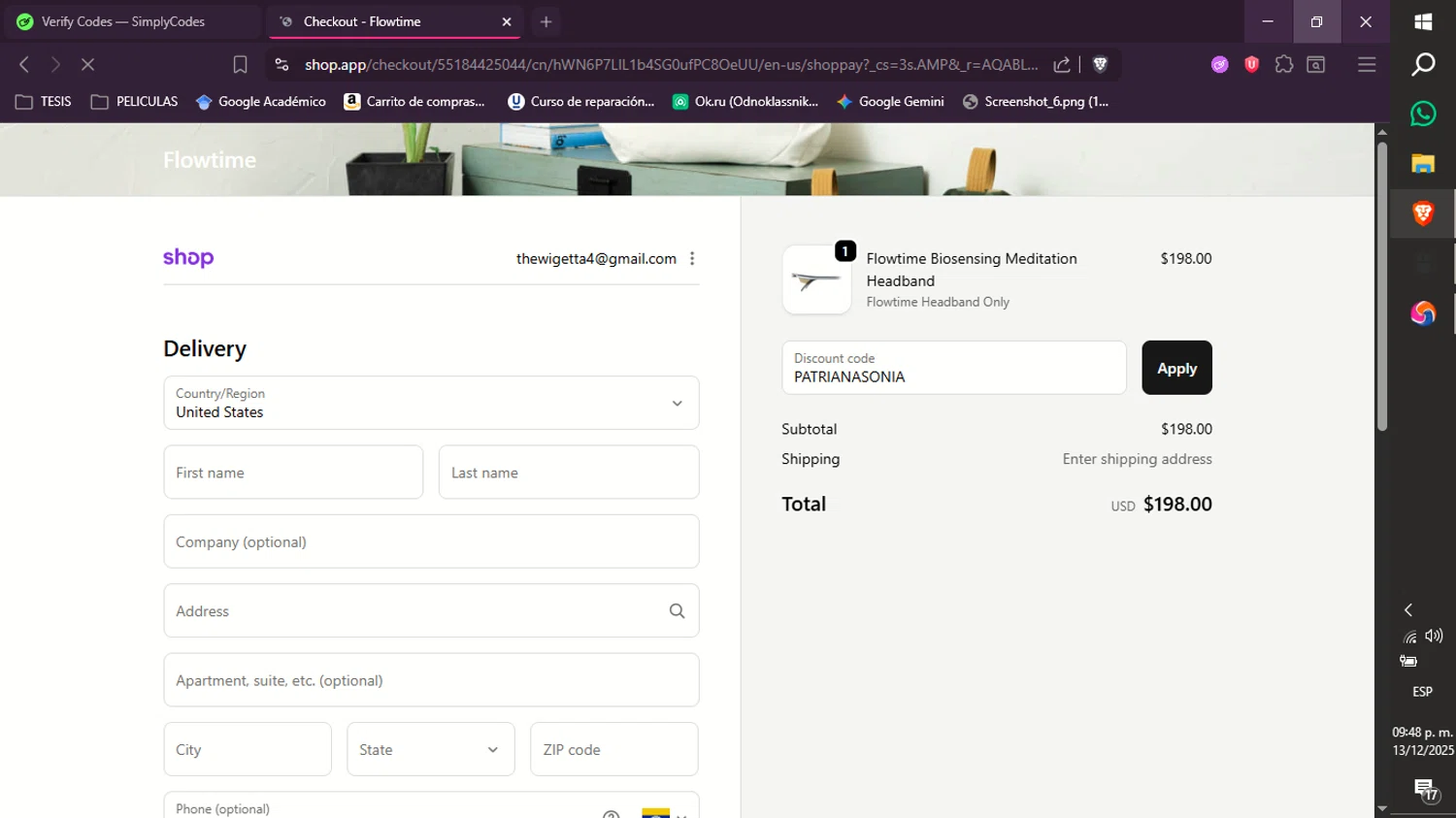Focus the First name field
The image size is (1456, 818).
point(293,473)
